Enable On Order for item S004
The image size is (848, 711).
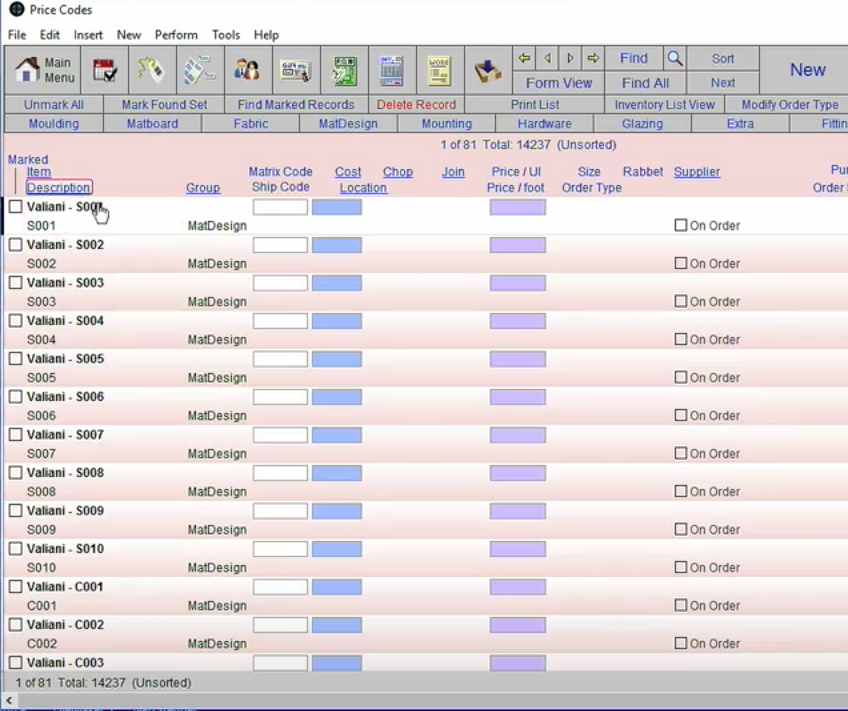click(681, 339)
